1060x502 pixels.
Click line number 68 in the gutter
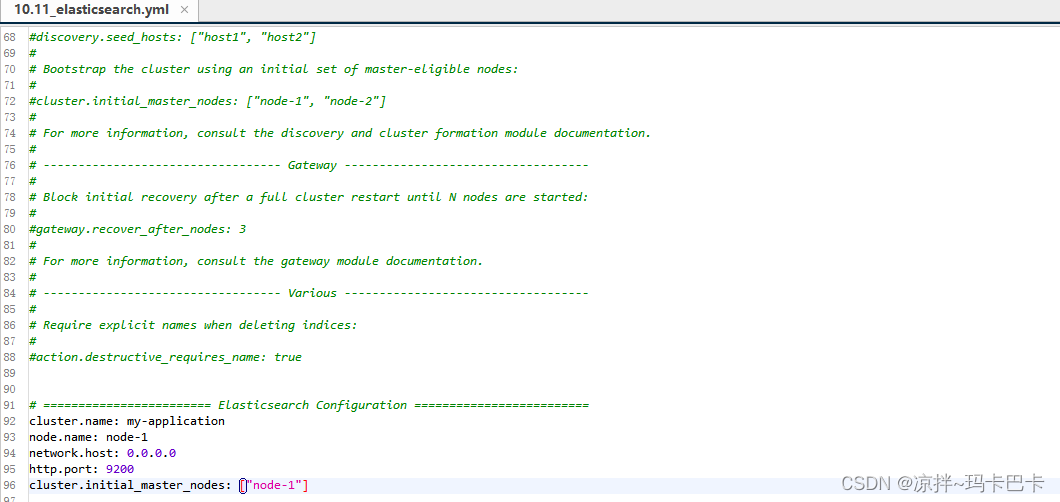click(9, 36)
